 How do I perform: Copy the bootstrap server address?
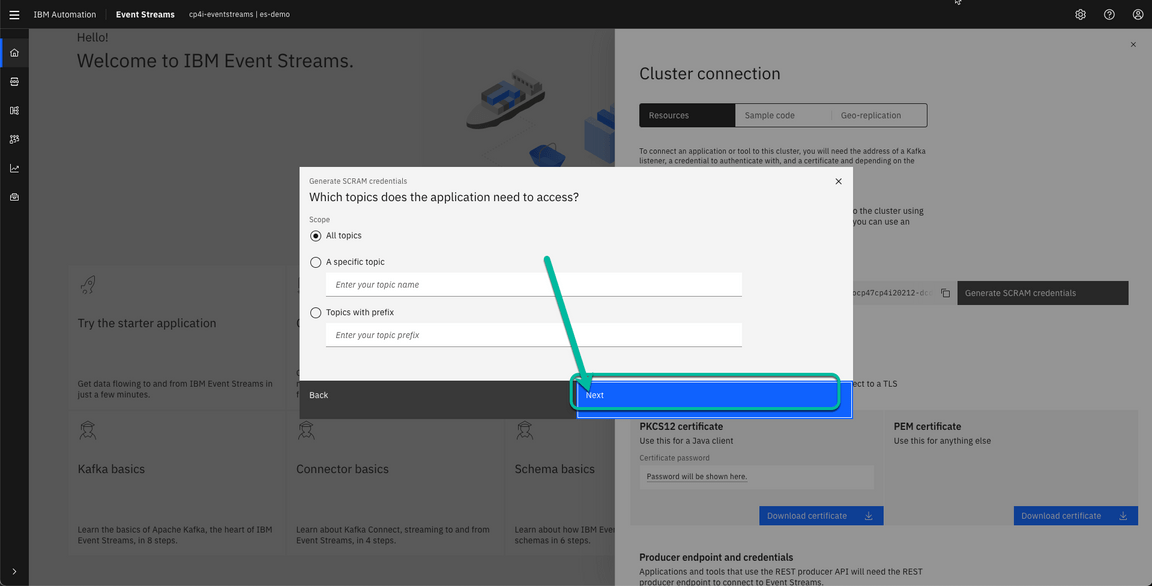point(945,292)
